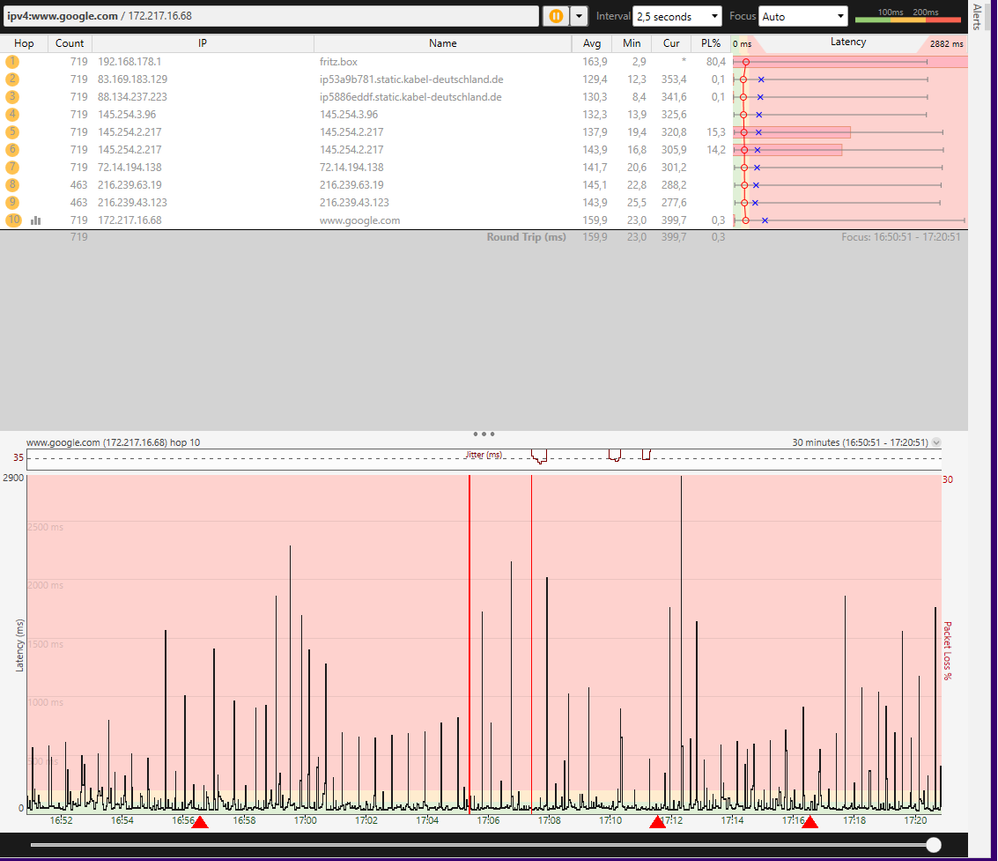Click IP 216.239.43.123 in the IP column

(132, 202)
